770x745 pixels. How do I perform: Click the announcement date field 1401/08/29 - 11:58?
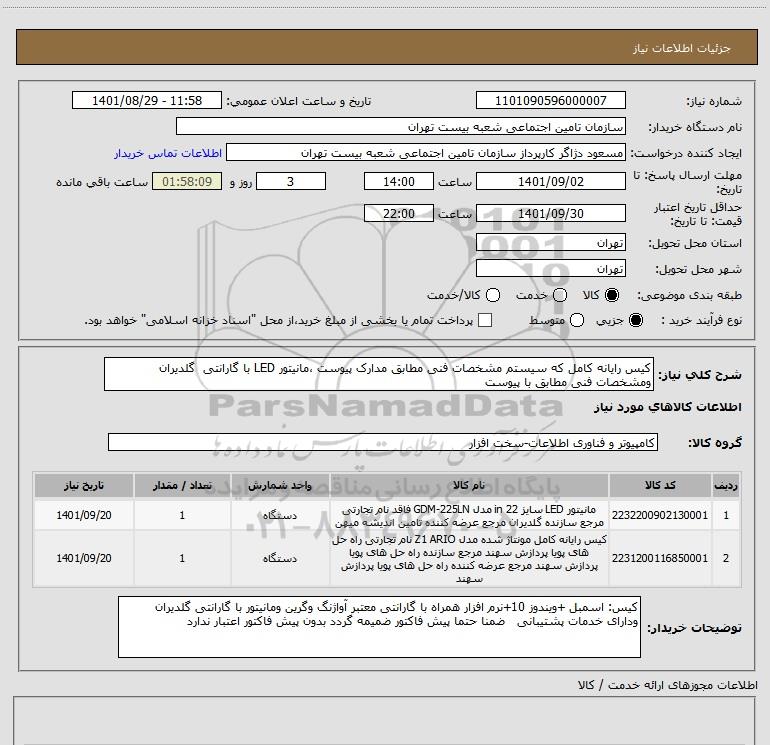(x=147, y=100)
